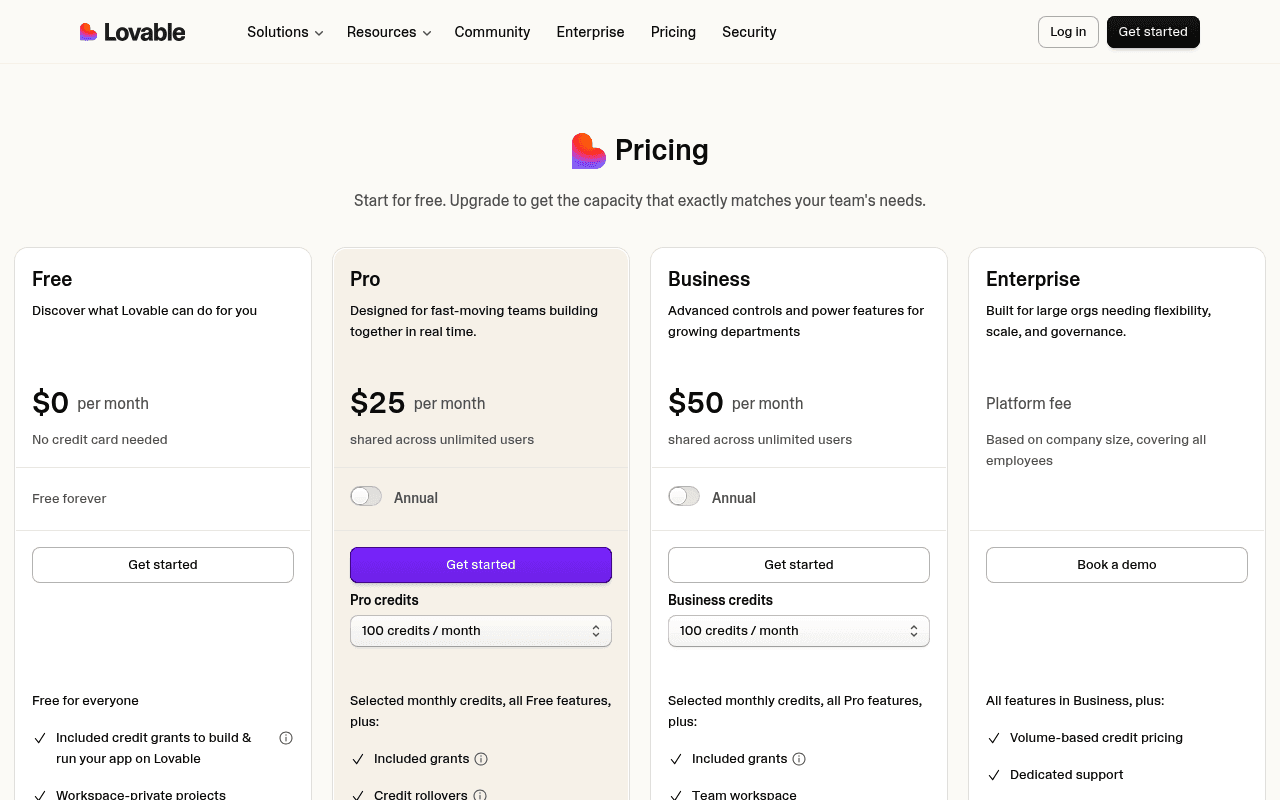Image resolution: width=1280 pixels, height=800 pixels.
Task: Click Get started on the Free plan
Action: point(163,565)
